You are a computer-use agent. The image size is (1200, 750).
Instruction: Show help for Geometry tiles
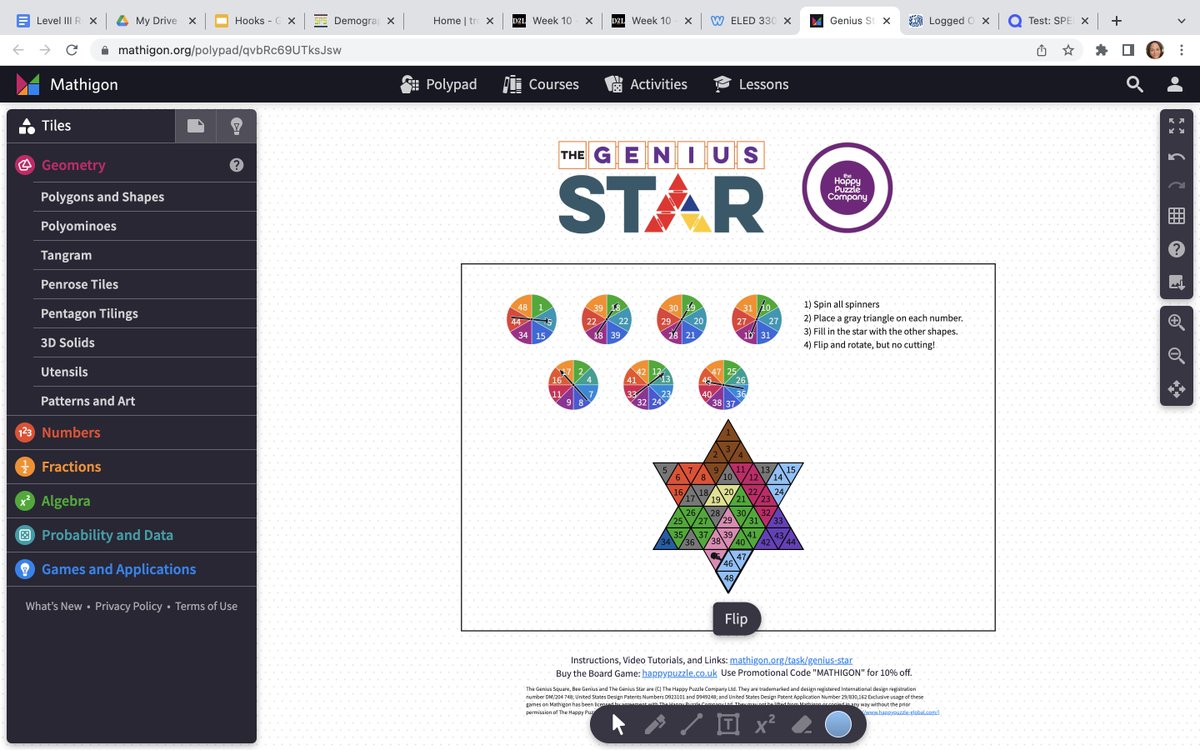[x=236, y=165]
